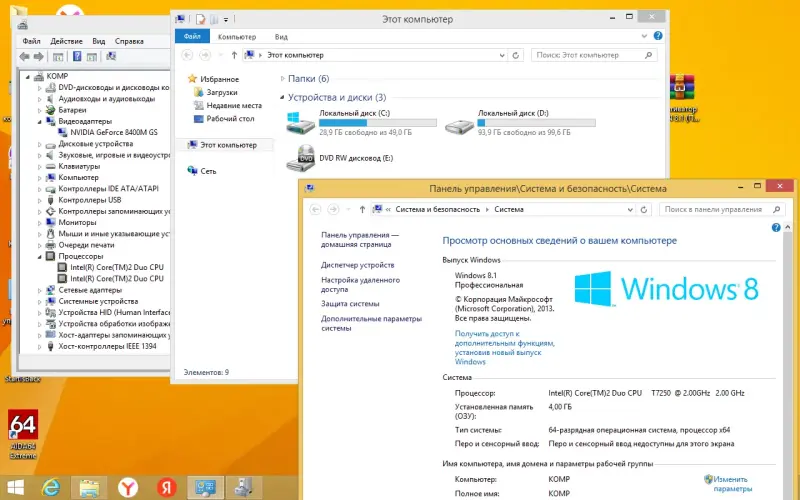Open File Explorer from taskbar

click(x=89, y=488)
